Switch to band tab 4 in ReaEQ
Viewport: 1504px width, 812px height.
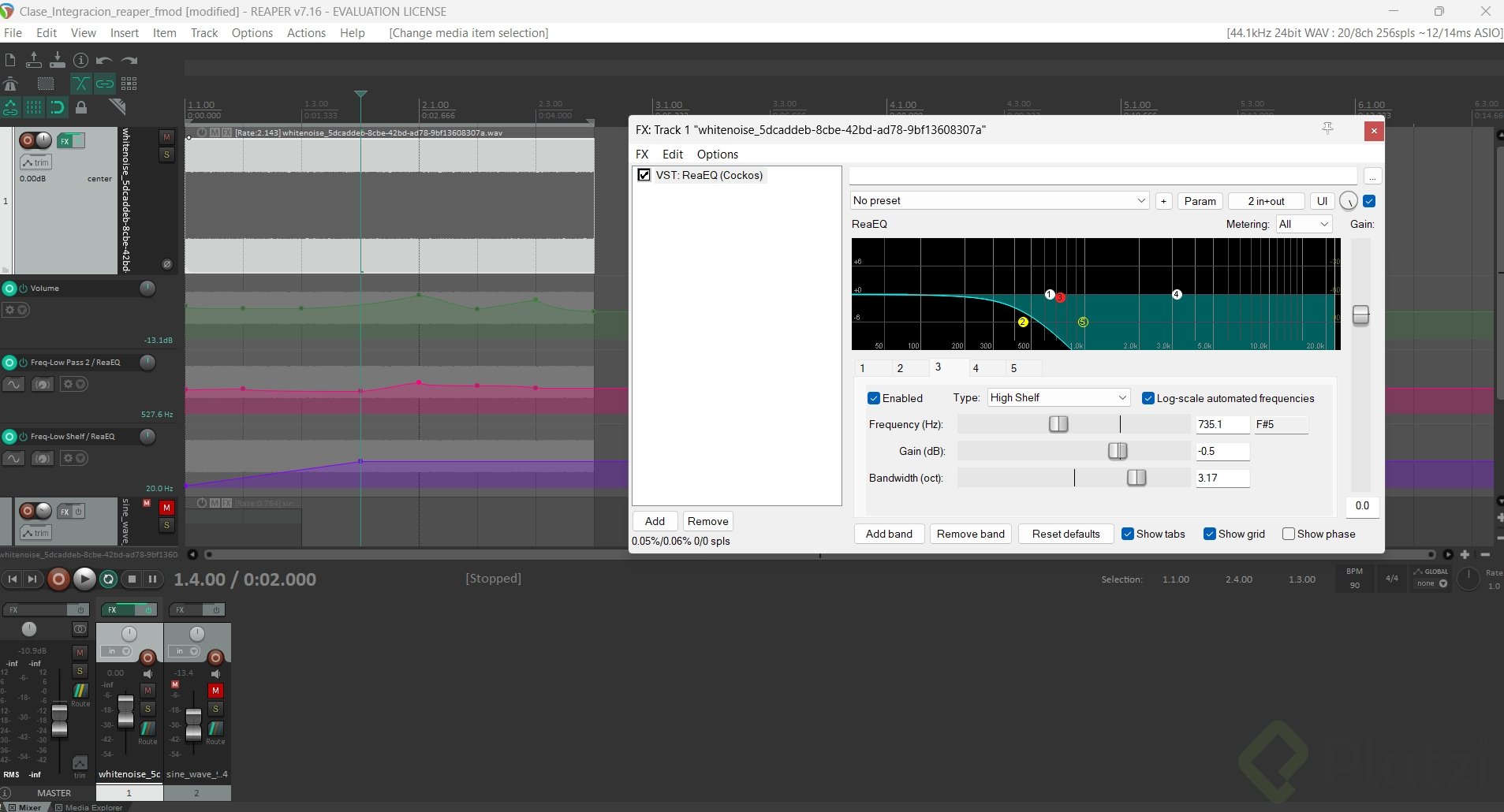coord(976,368)
